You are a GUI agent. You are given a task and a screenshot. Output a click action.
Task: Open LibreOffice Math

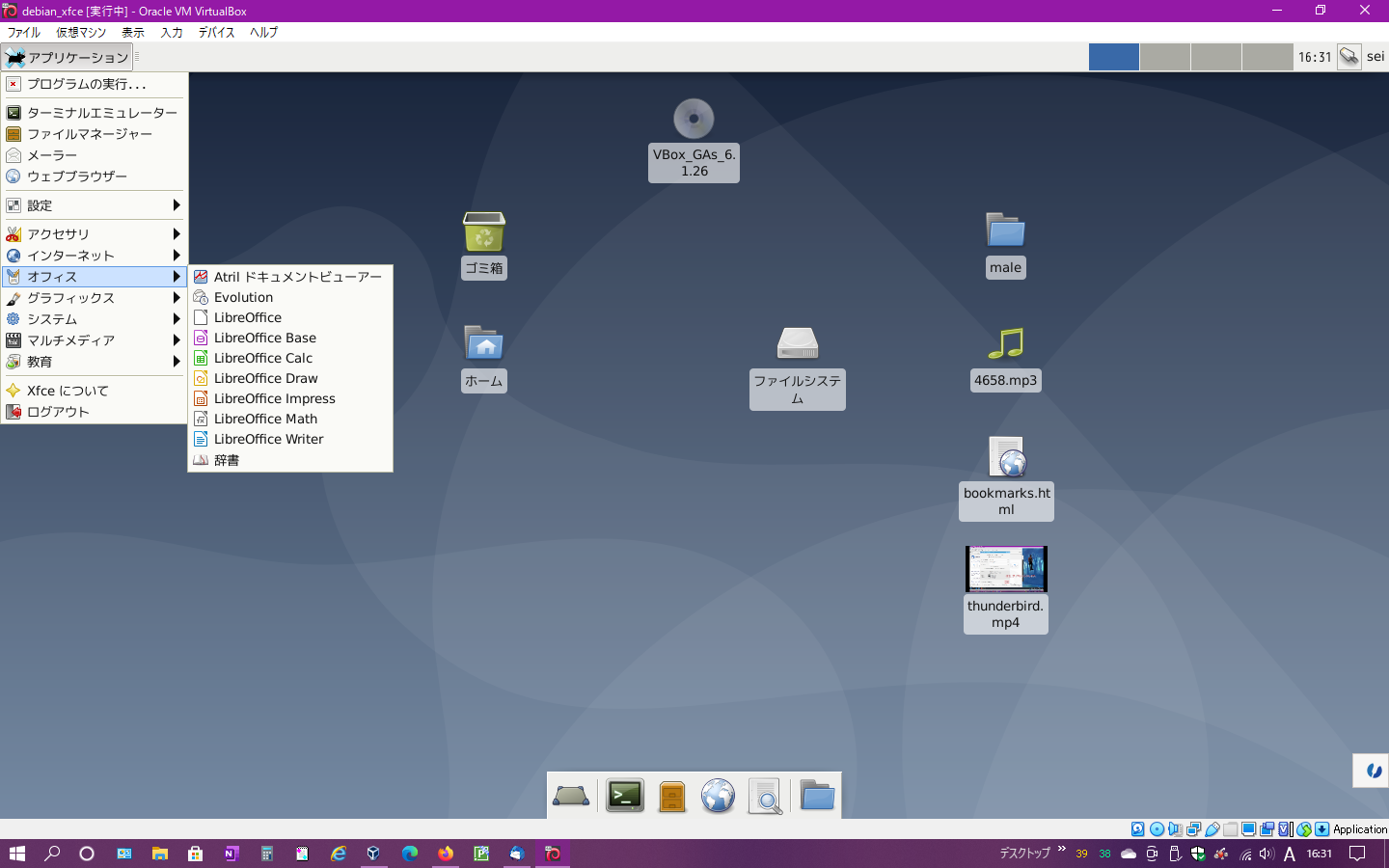290,419
